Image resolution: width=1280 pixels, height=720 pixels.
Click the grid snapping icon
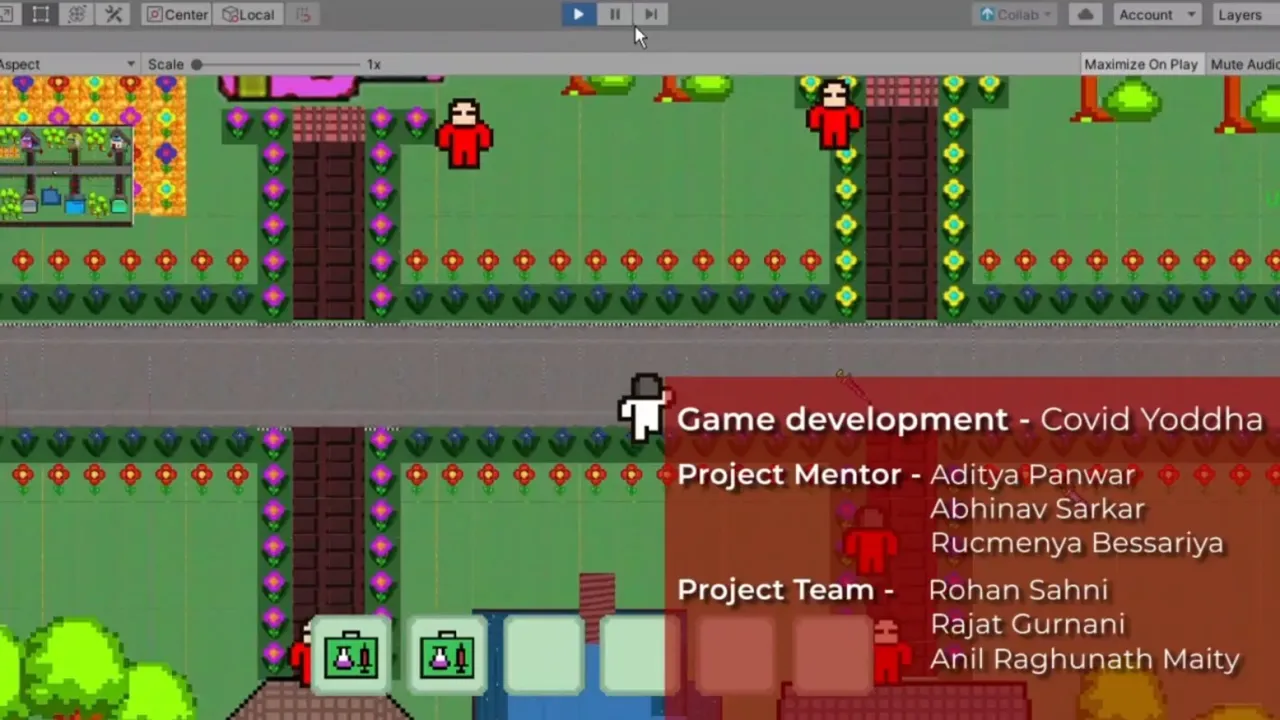pyautogui.click(x=303, y=14)
